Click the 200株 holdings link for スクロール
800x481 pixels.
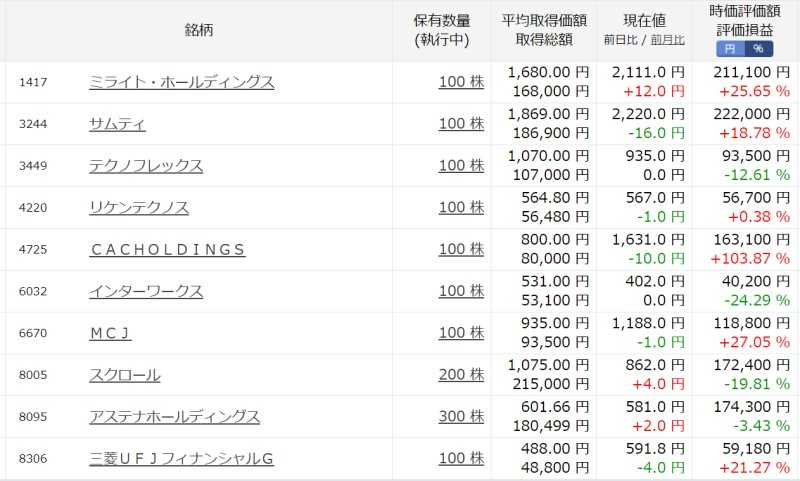461,374
